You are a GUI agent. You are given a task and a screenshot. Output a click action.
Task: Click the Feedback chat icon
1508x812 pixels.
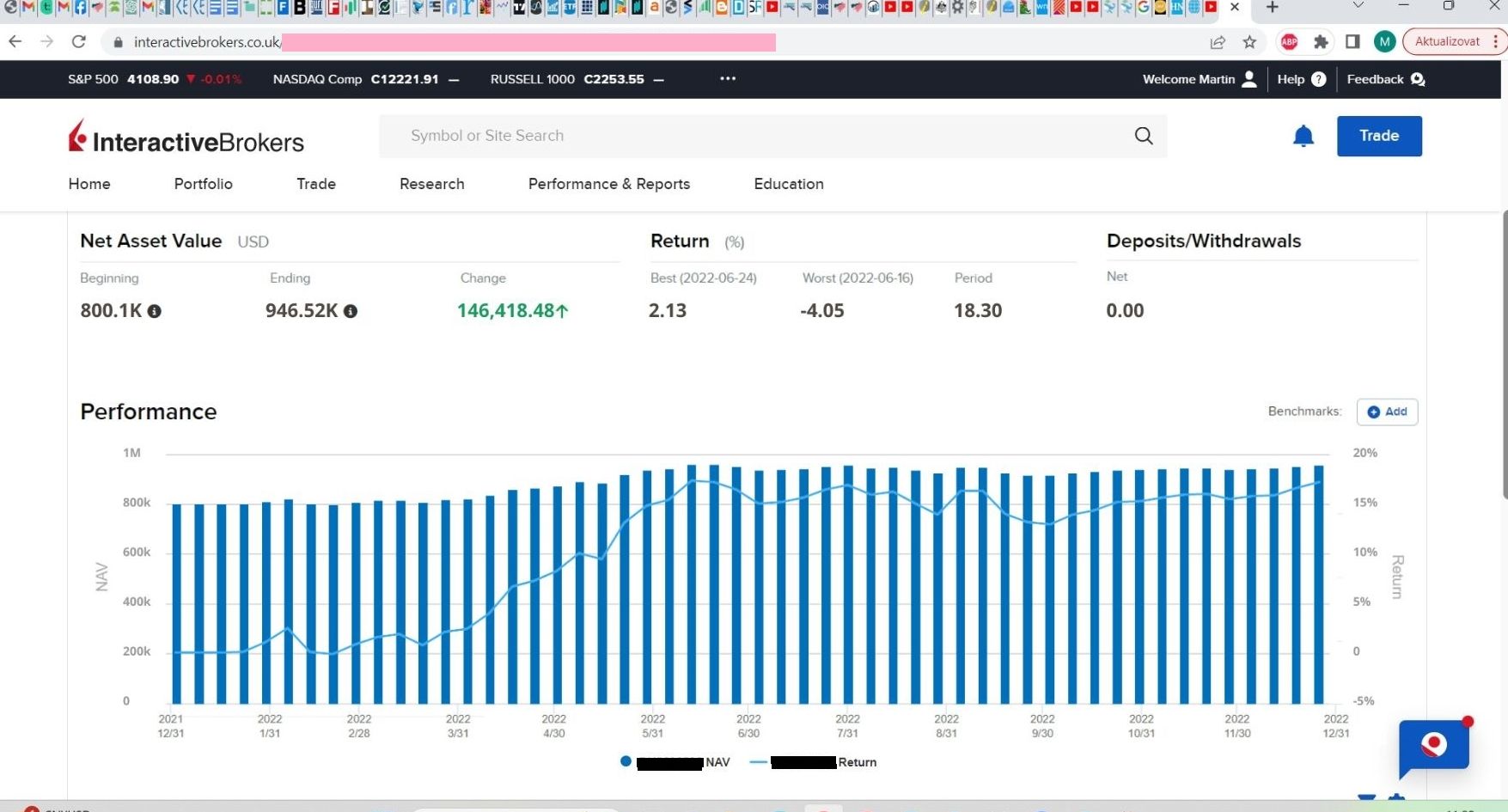coord(1418,79)
